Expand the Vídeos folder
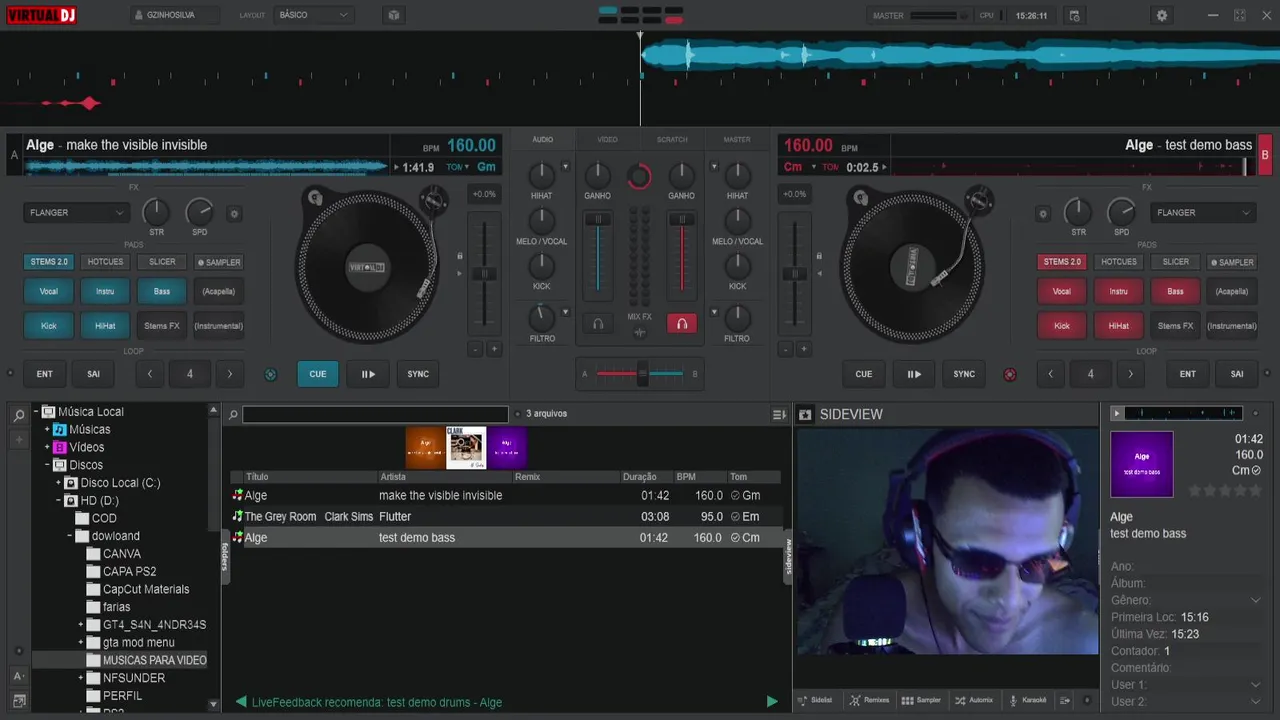Viewport: 1280px width, 720px height. [47, 447]
